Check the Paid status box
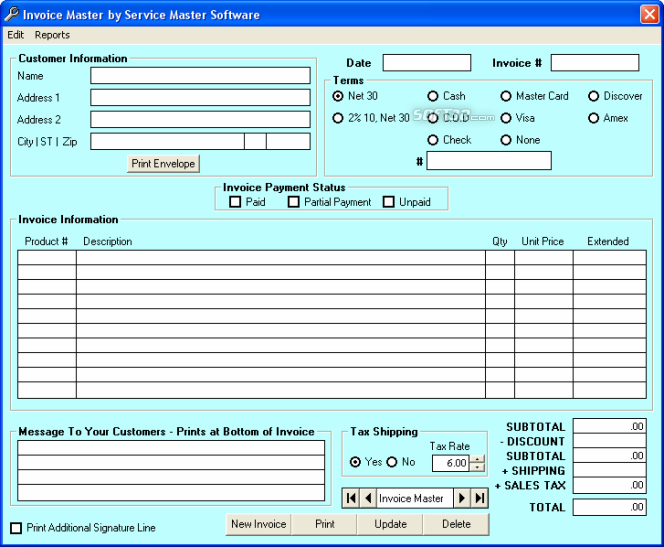This screenshot has width=664, height=547. pyautogui.click(x=235, y=202)
